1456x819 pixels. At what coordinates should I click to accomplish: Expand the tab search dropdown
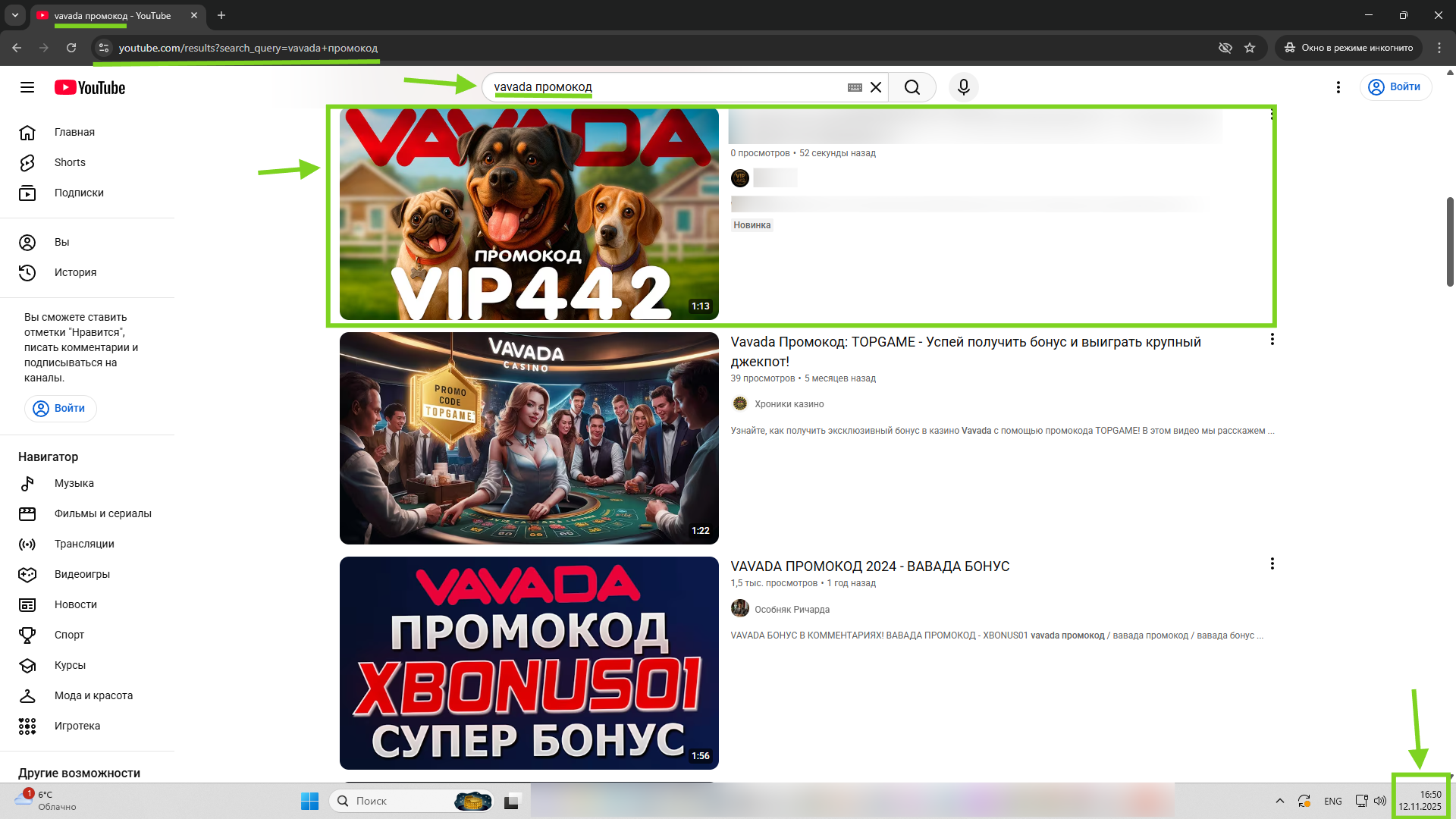[14, 15]
